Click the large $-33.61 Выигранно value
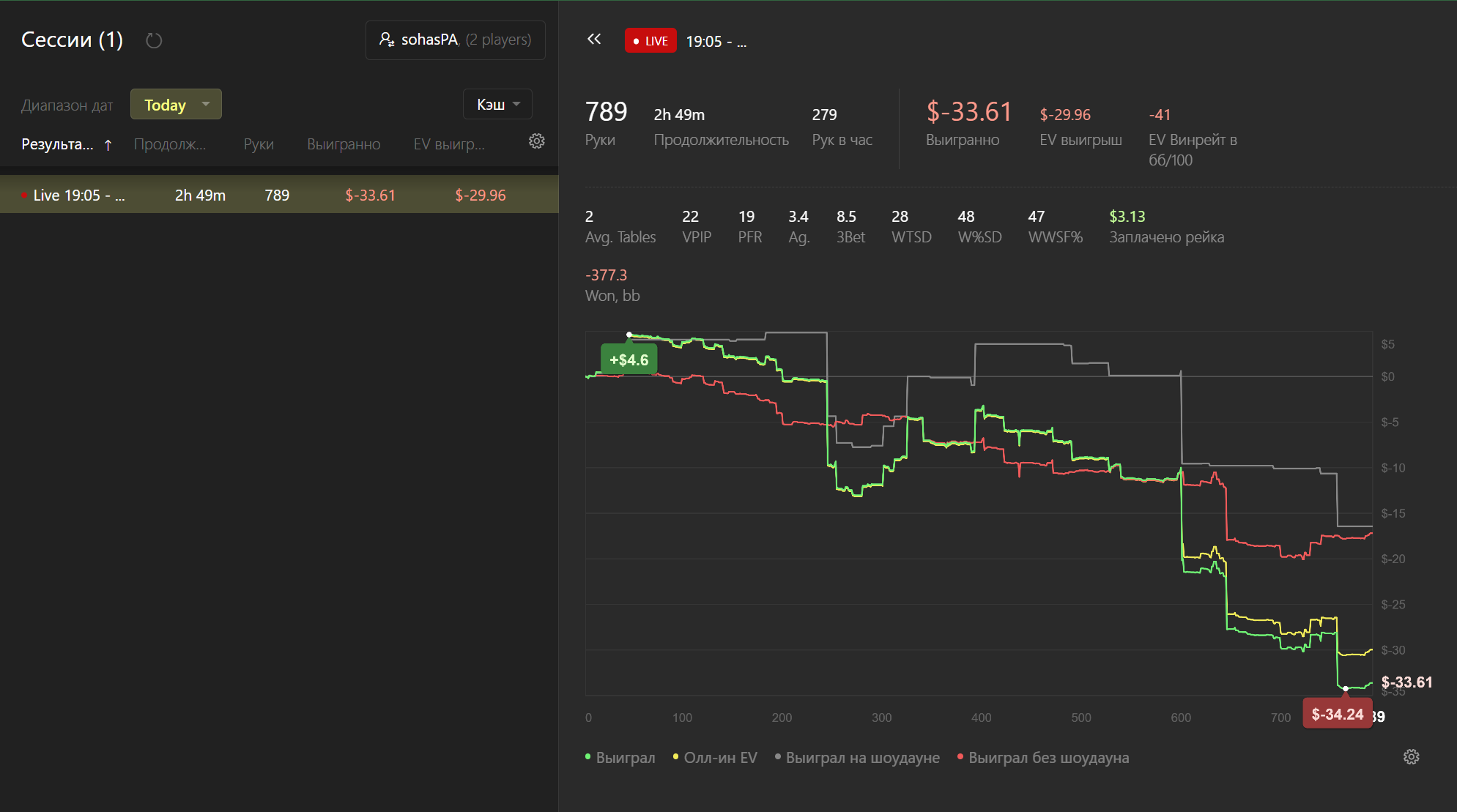Screen dimensions: 1457x812 tap(968, 112)
